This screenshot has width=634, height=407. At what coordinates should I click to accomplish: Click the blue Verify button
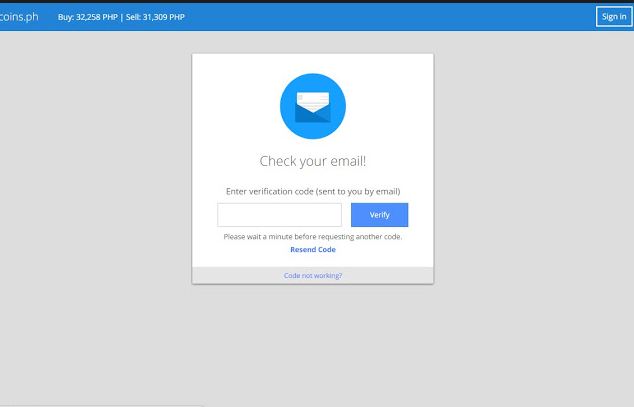click(x=379, y=215)
